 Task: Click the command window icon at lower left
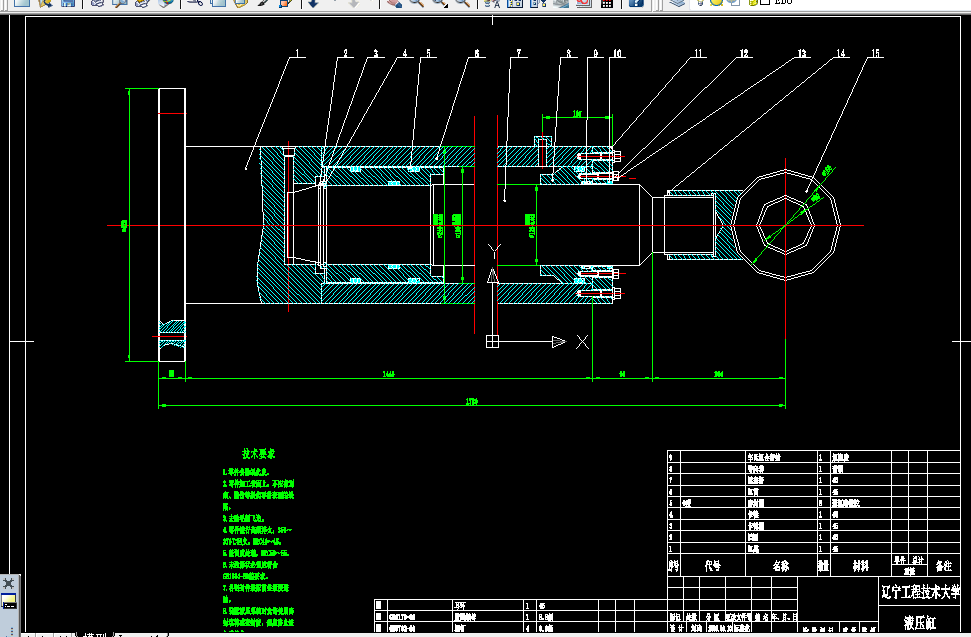pyautogui.click(x=9, y=600)
